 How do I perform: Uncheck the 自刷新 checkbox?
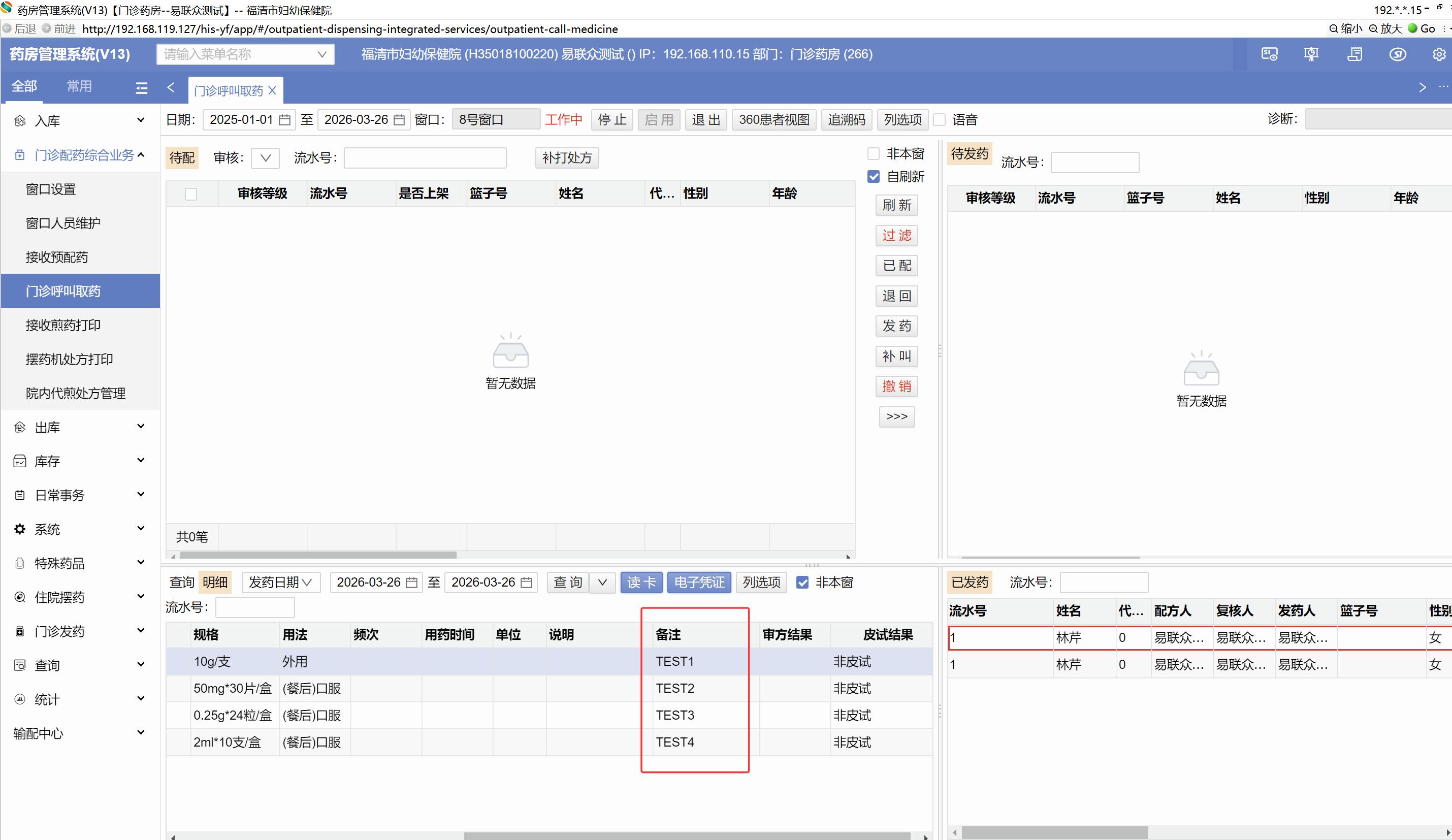[x=874, y=176]
